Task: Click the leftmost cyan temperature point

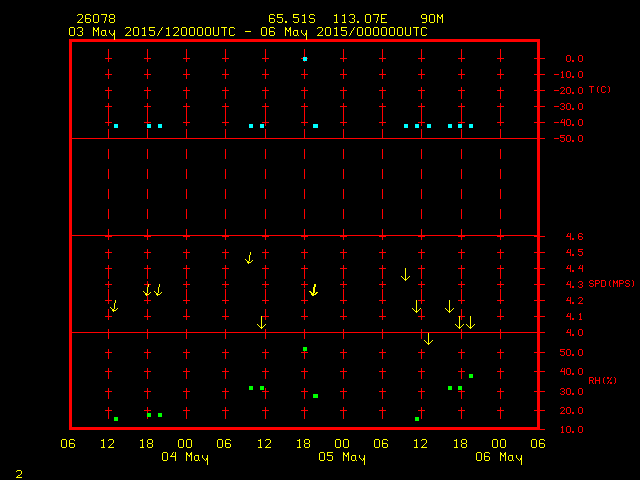Action: [116, 126]
